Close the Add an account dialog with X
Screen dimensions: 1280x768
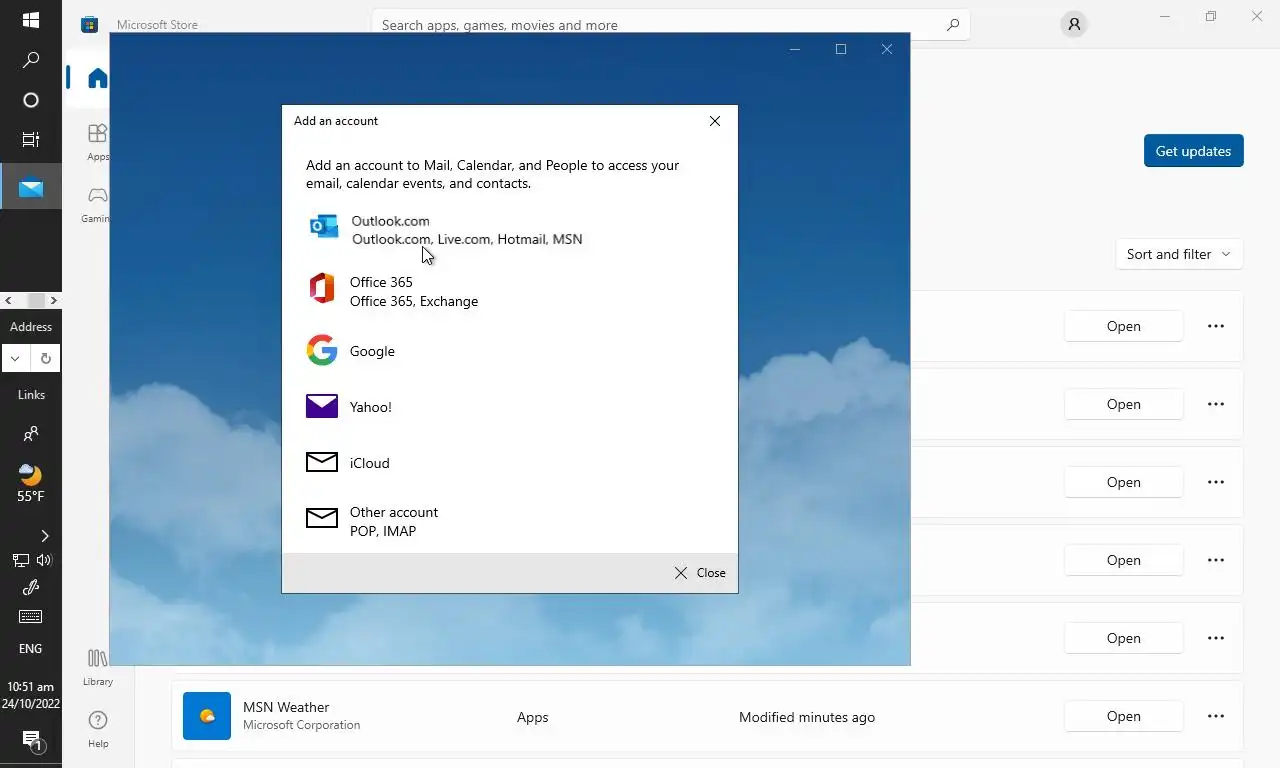pyautogui.click(x=715, y=121)
